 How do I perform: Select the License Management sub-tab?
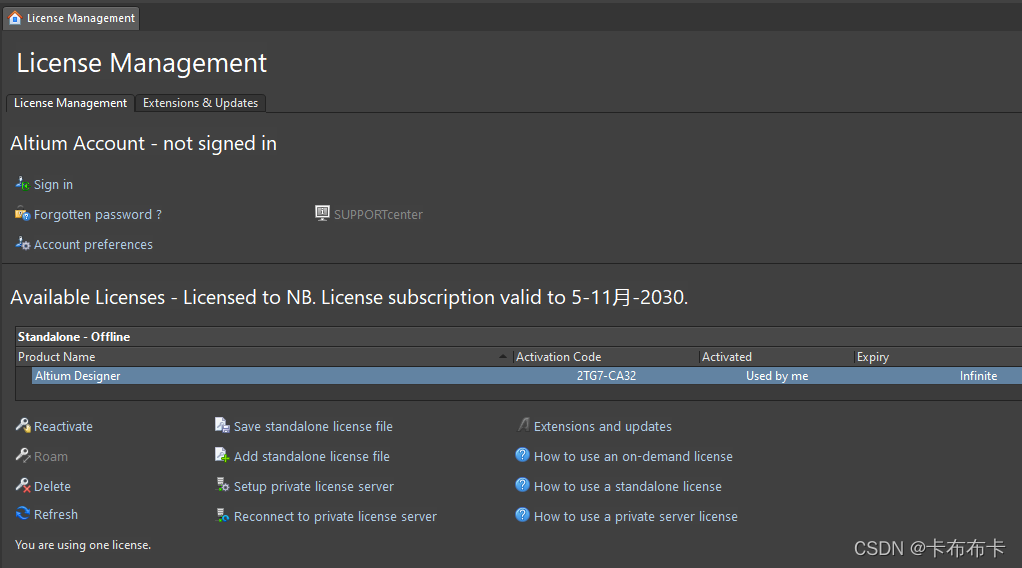coord(70,103)
